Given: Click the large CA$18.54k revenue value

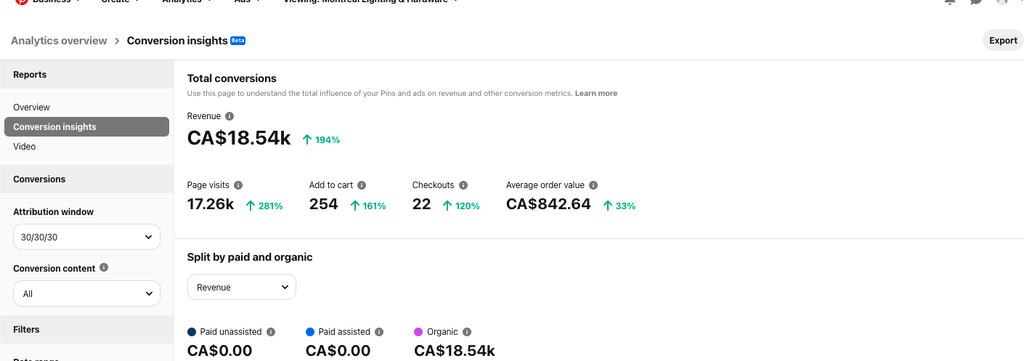Looking at the screenshot, I should [239, 138].
